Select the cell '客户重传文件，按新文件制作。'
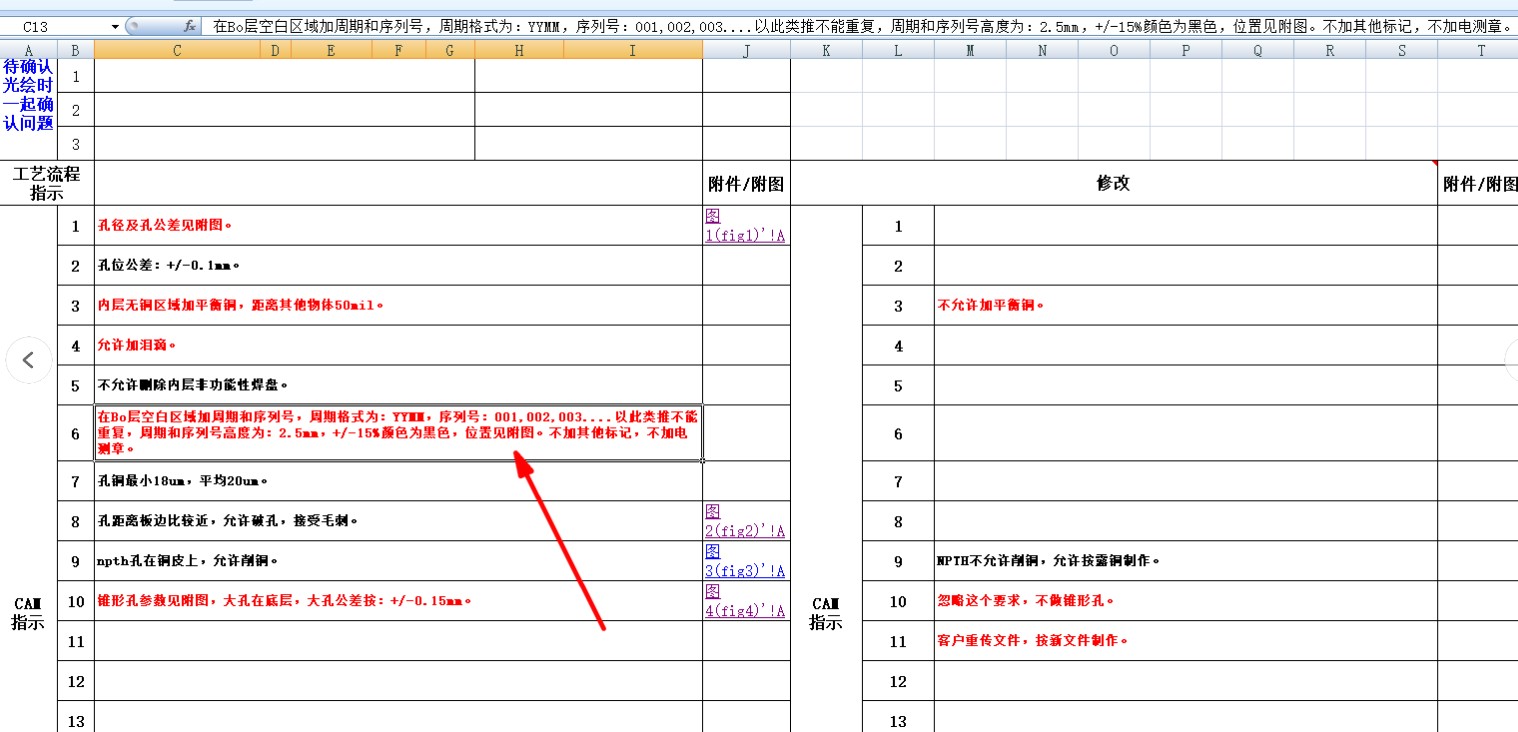 point(1186,640)
